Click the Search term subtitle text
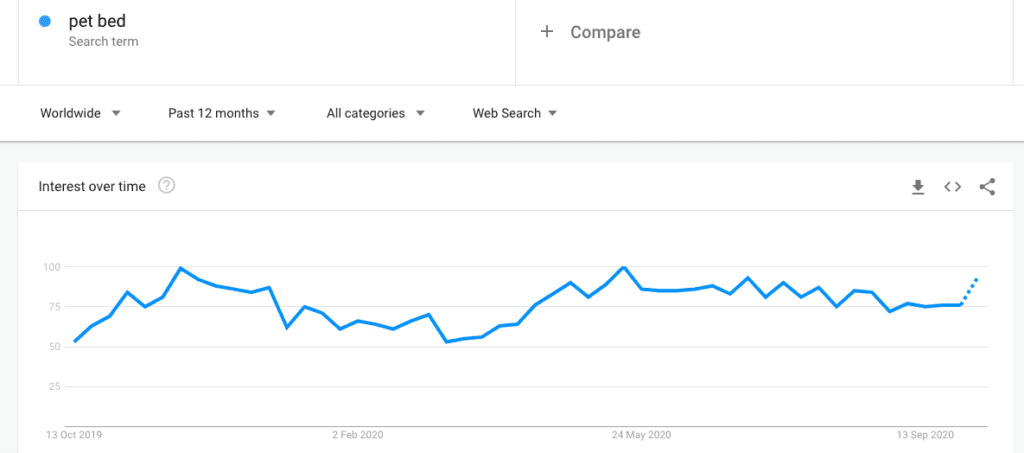 point(103,42)
